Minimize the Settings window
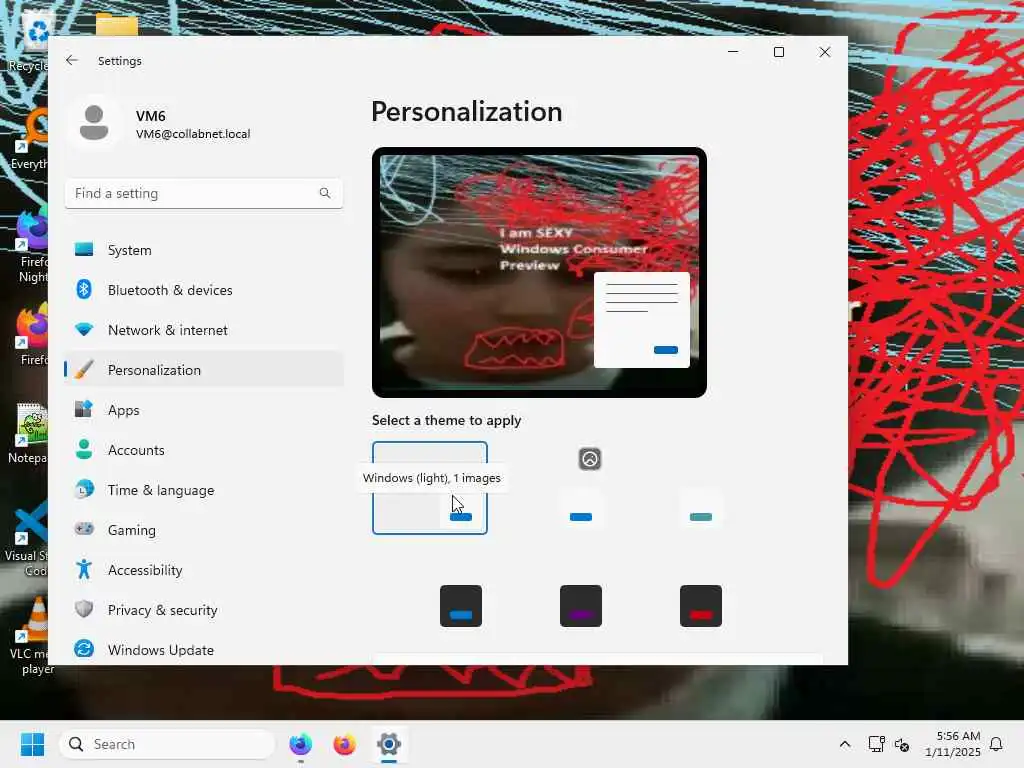 pyautogui.click(x=733, y=52)
